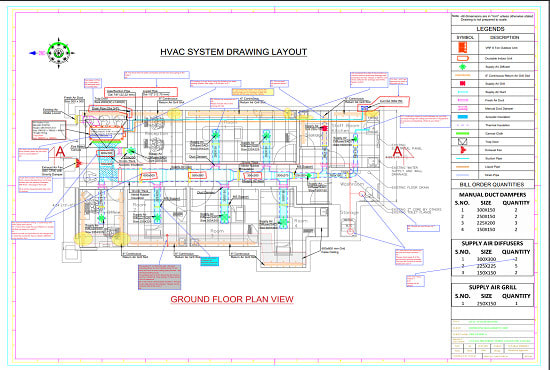Click the GROUND FLOOR PLAN VIEW caption
This screenshot has width=550, height=370.
232,299
